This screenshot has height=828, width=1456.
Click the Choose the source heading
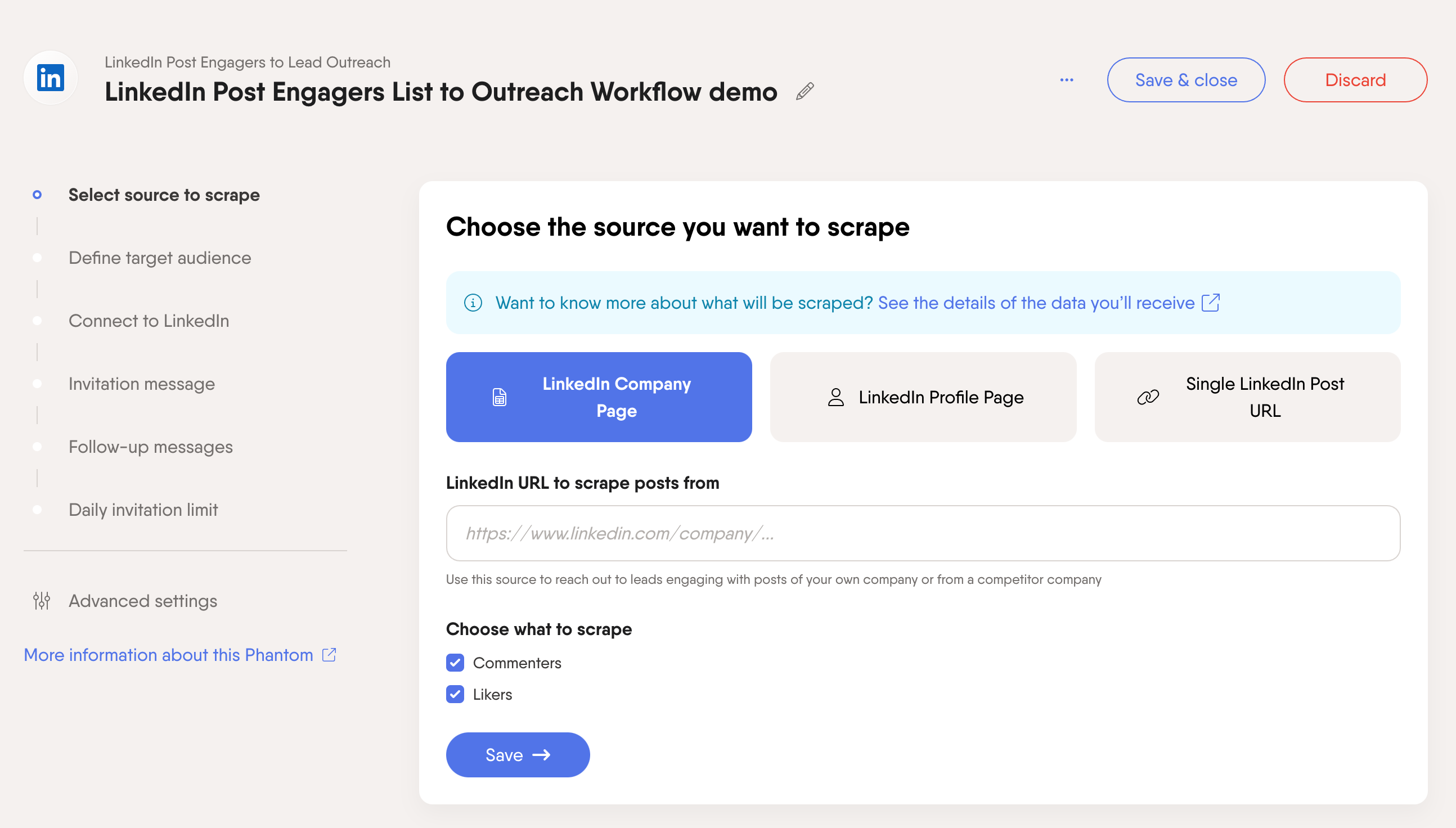click(677, 226)
